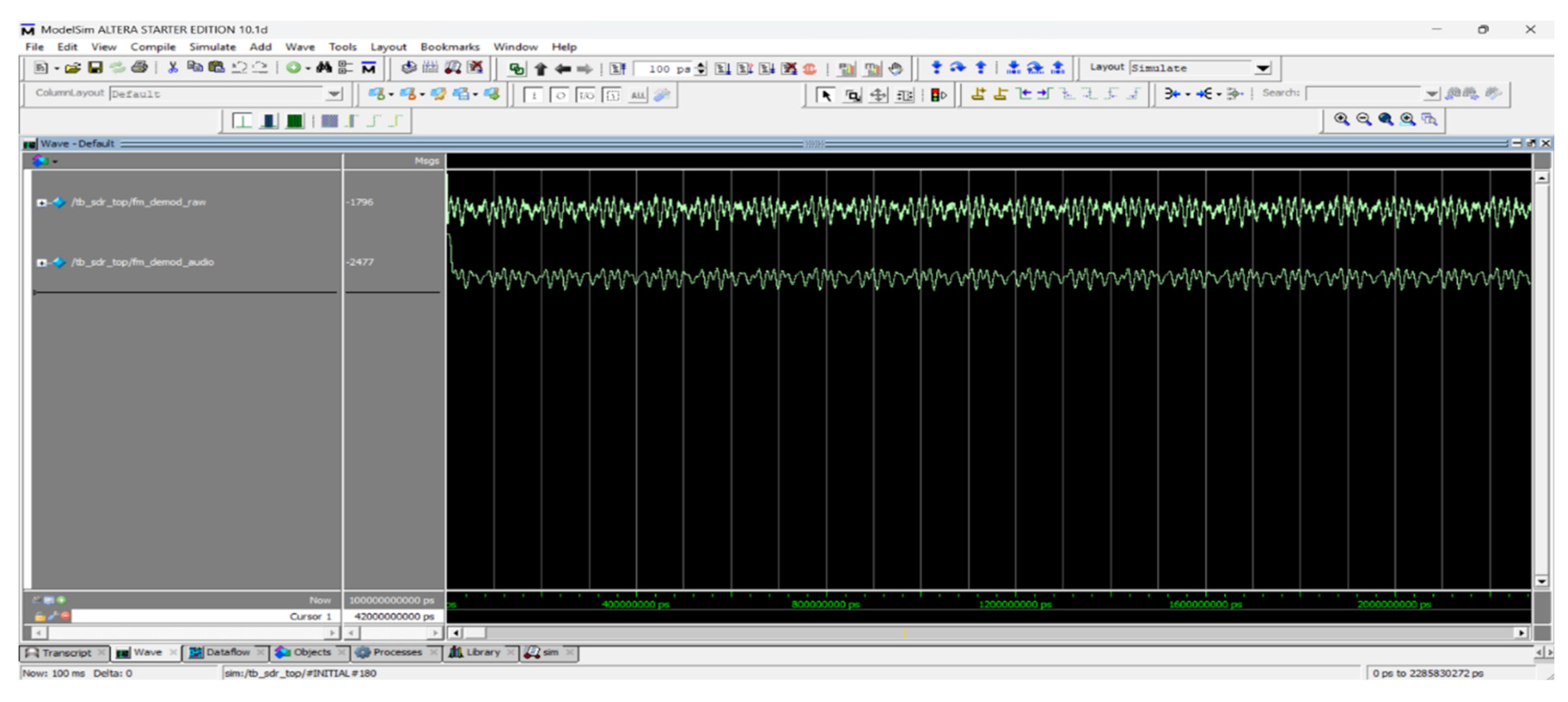This screenshot has height=702, width=1568.
Task: Click the Zoom In magnifier icon
Action: 1341,119
